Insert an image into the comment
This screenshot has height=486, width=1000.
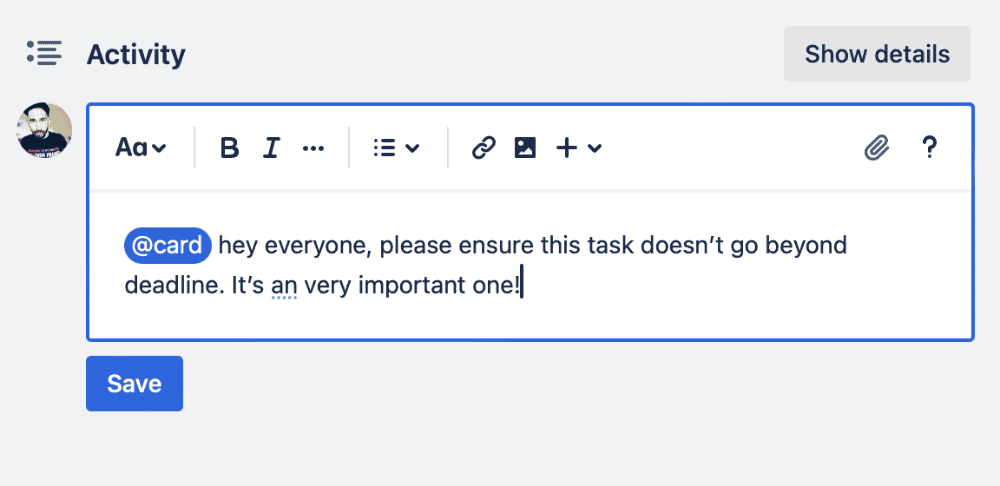coord(525,148)
